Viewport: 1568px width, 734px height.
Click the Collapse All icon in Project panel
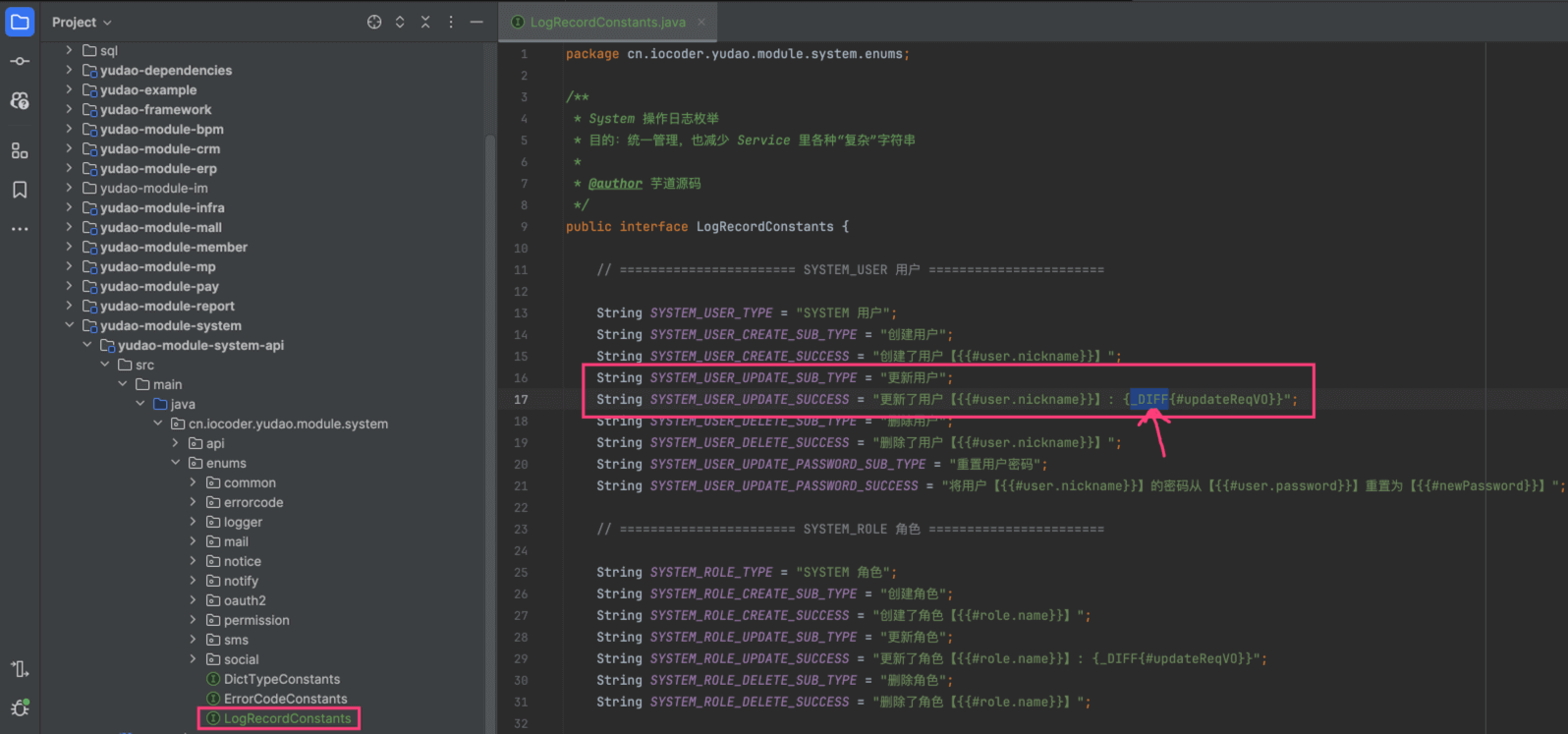425,22
